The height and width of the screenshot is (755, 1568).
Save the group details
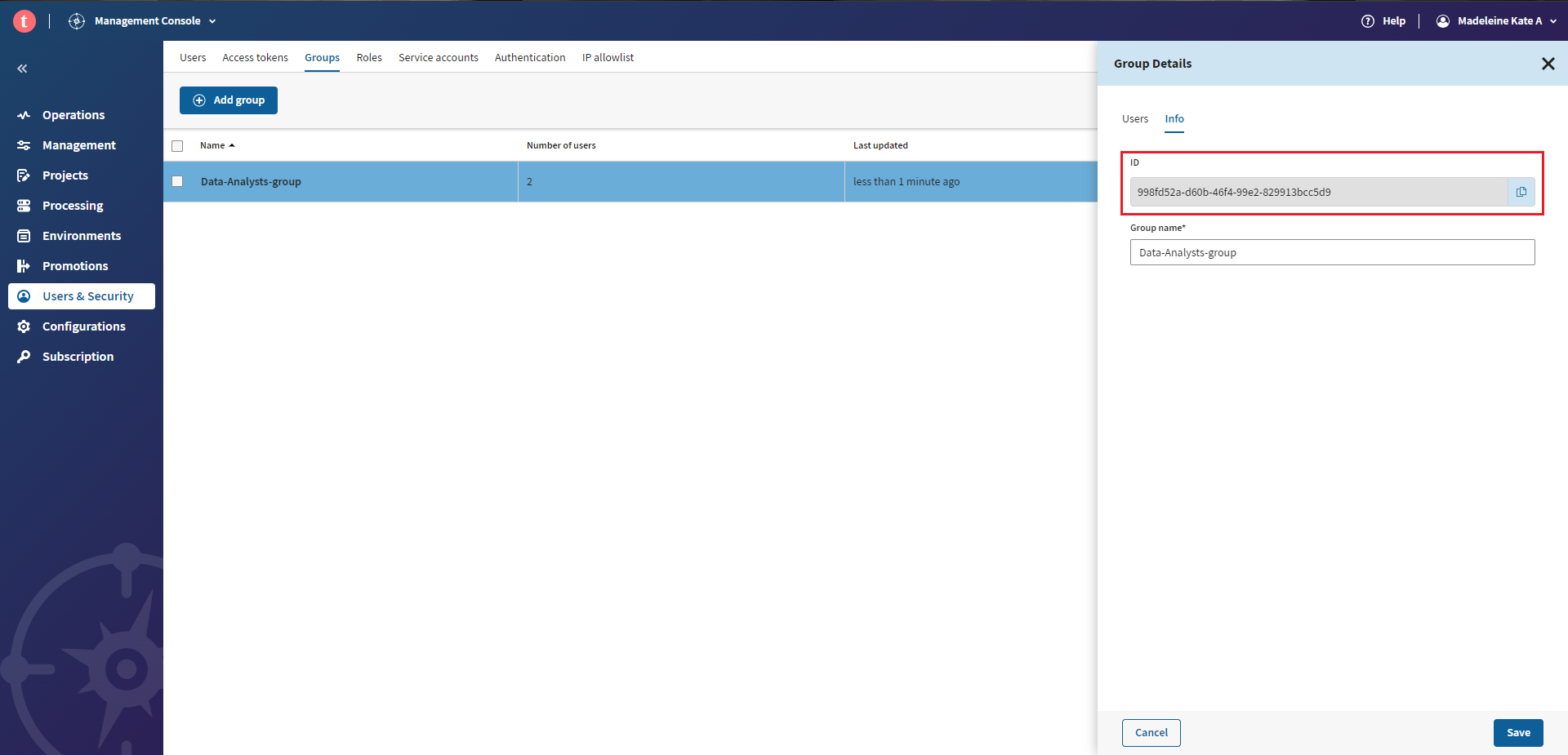pyautogui.click(x=1517, y=733)
